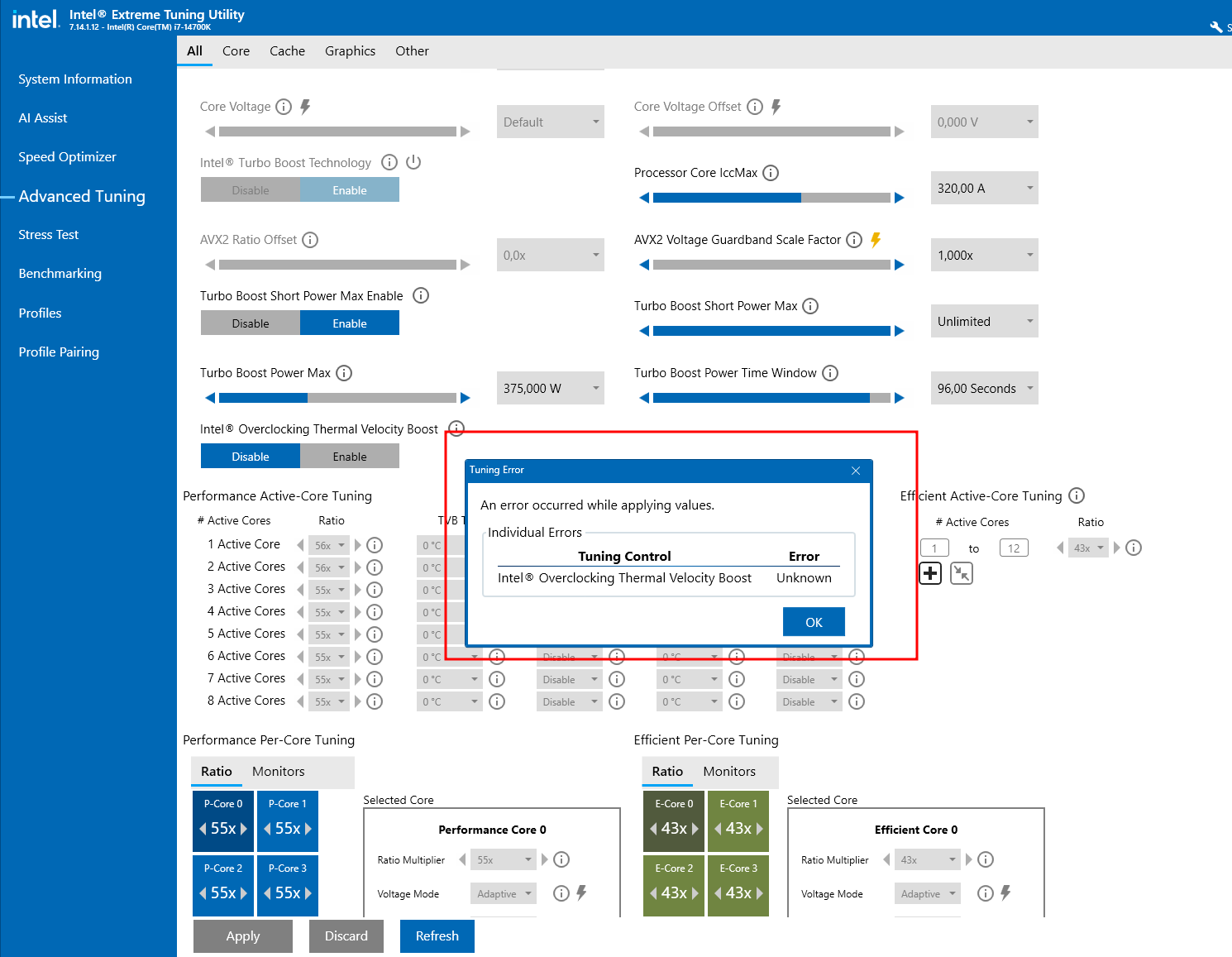1232x957 pixels.
Task: Click the Turbo Boost Power Max slider track
Action: [x=337, y=398]
